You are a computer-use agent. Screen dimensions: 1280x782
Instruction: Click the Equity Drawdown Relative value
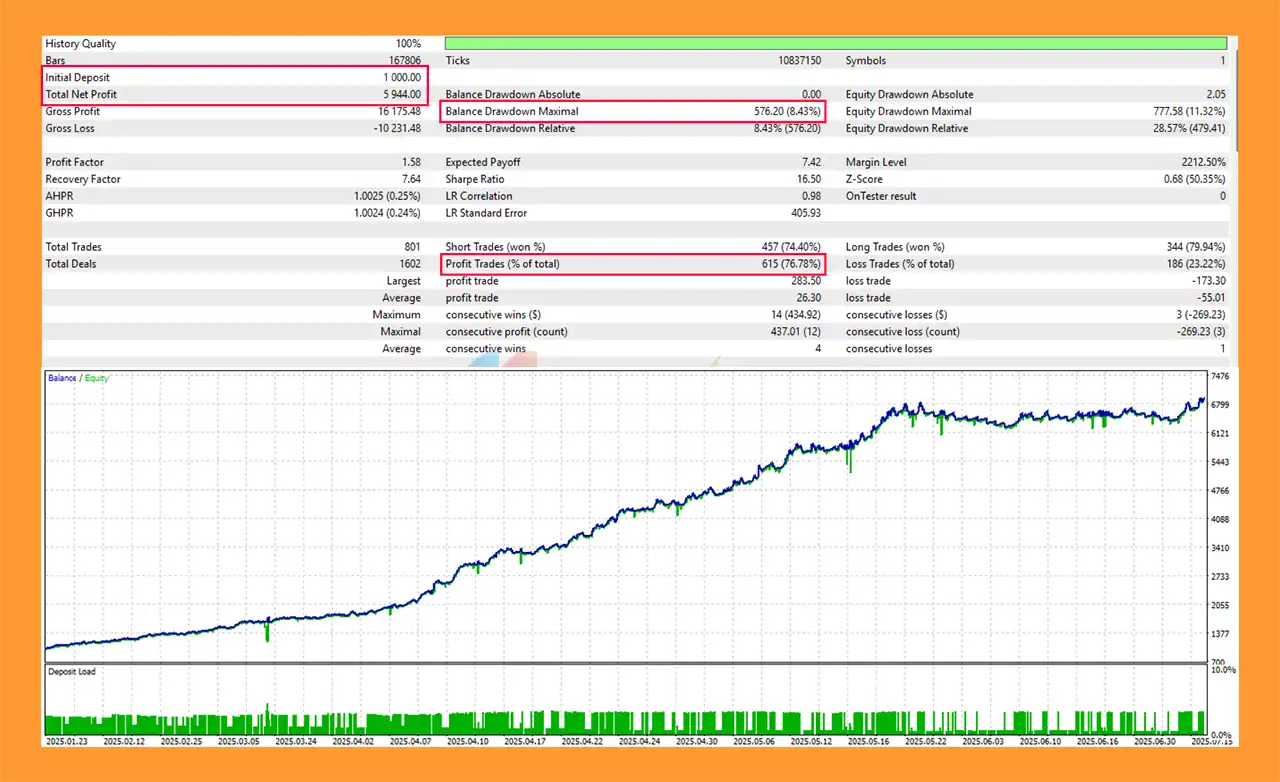click(x=1185, y=129)
